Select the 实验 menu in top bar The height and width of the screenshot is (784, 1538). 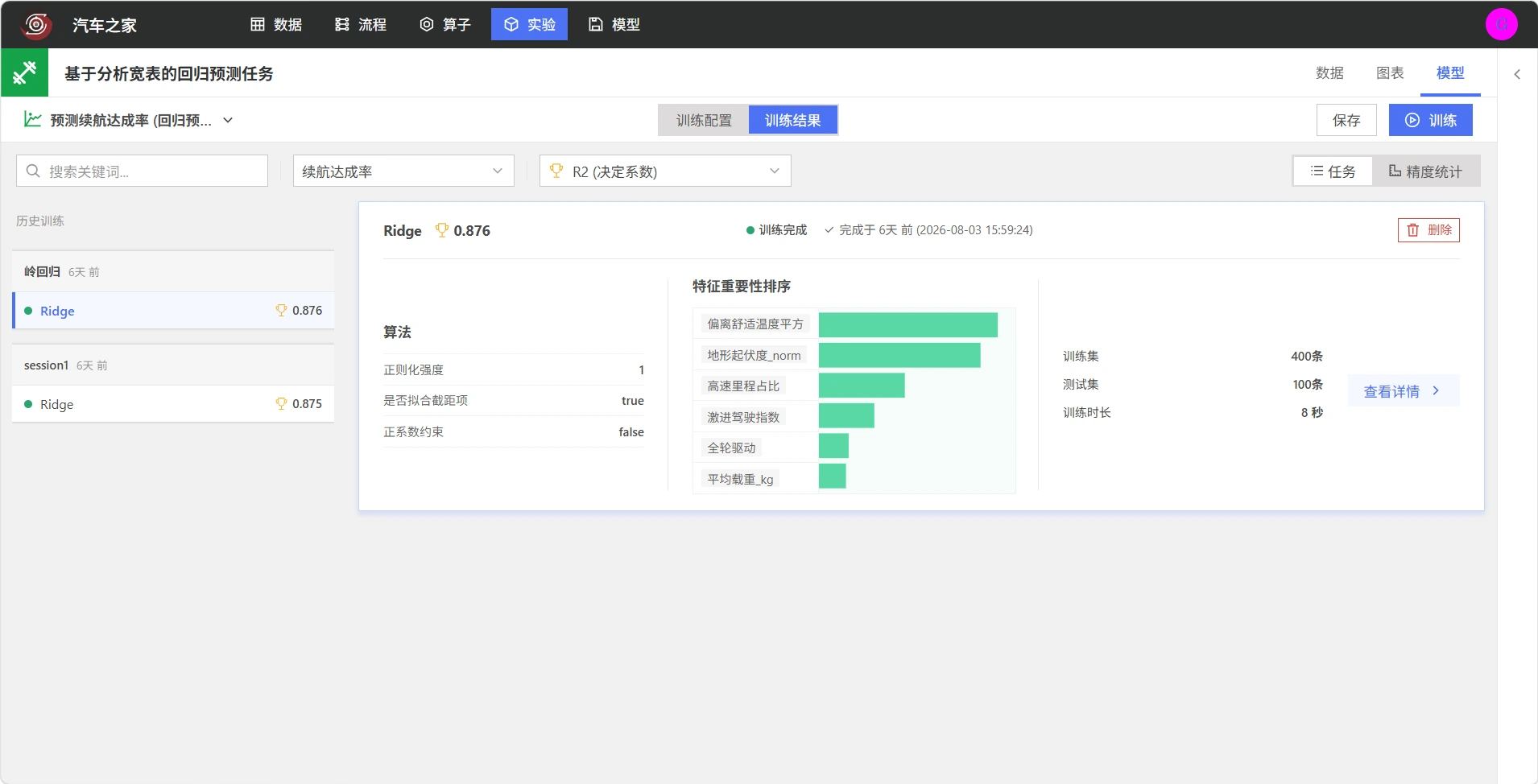click(529, 25)
